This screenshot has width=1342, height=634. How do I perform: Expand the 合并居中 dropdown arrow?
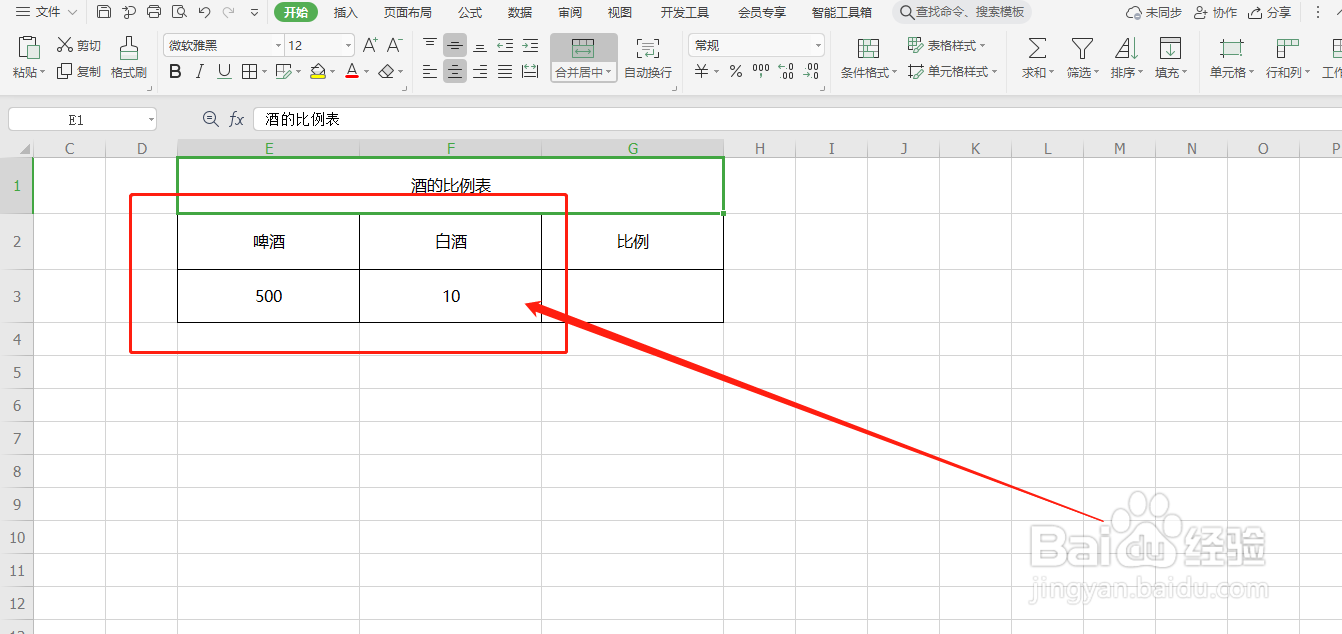[609, 73]
